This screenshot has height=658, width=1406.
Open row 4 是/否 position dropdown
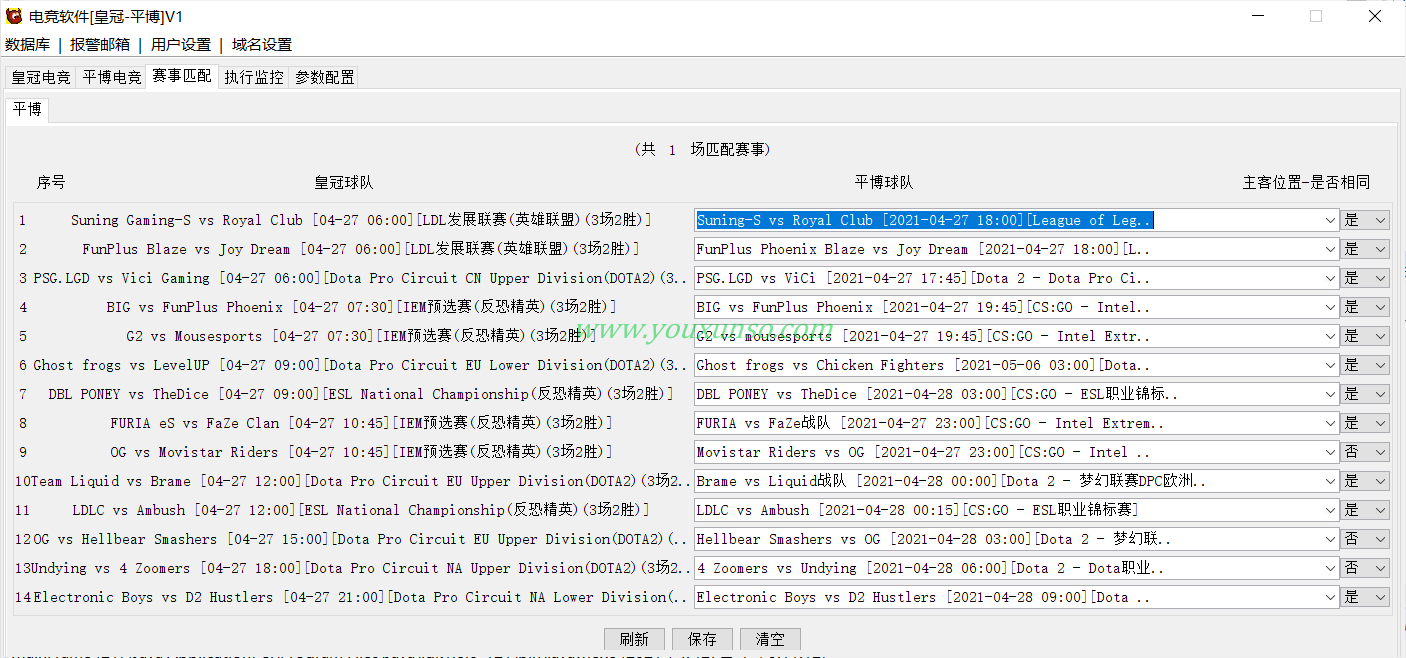[x=1365, y=307]
